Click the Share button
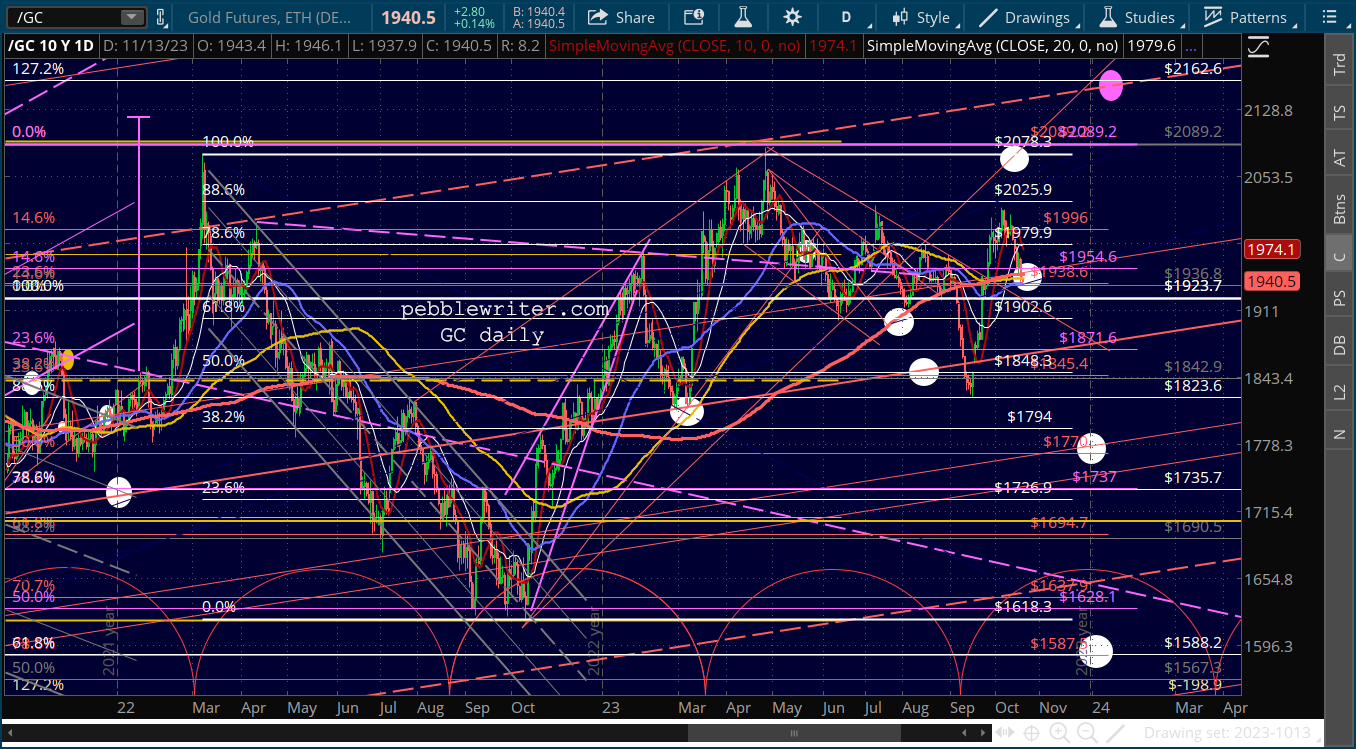 [x=621, y=17]
